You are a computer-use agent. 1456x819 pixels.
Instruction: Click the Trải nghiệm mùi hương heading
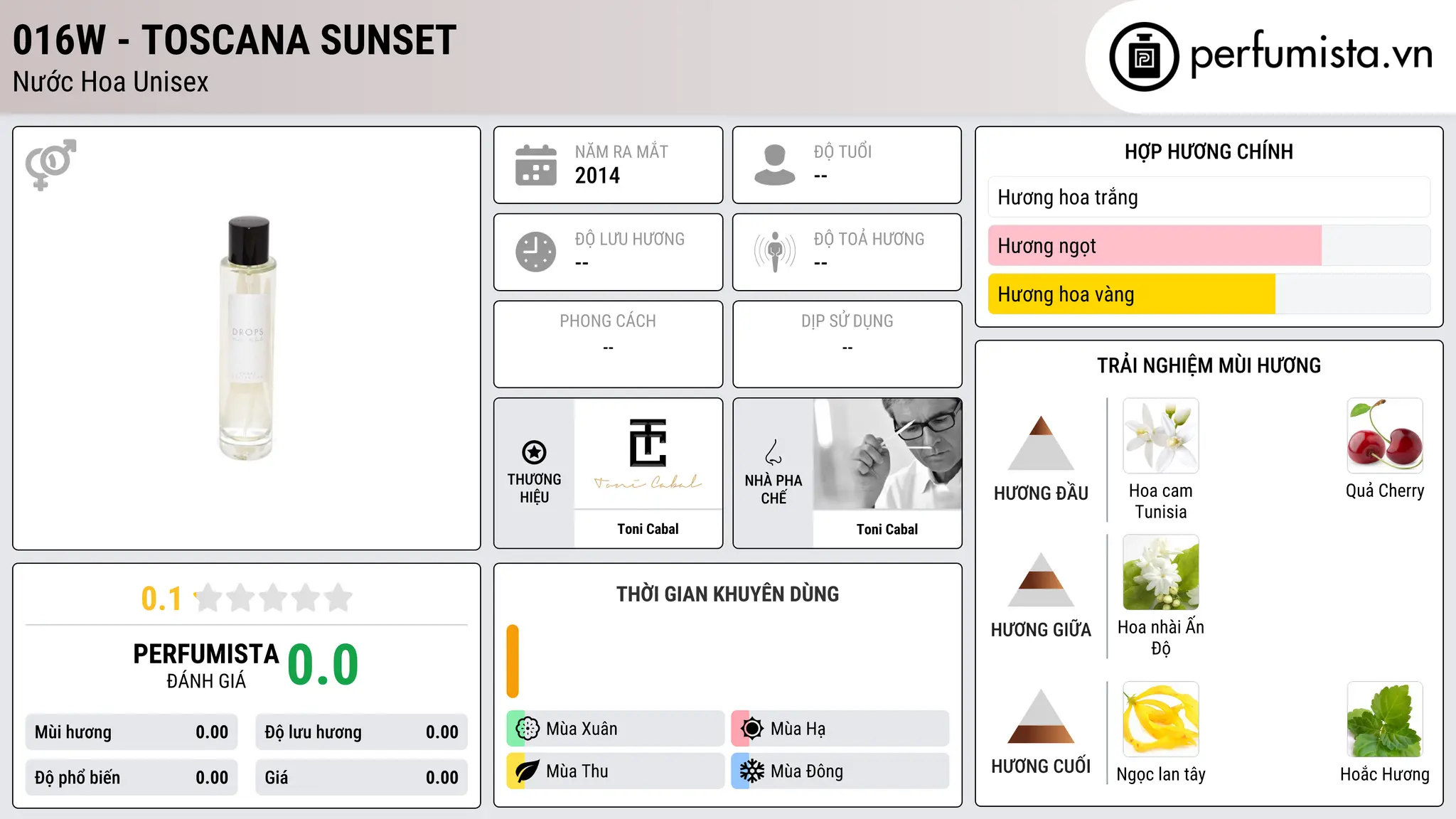point(1209,365)
